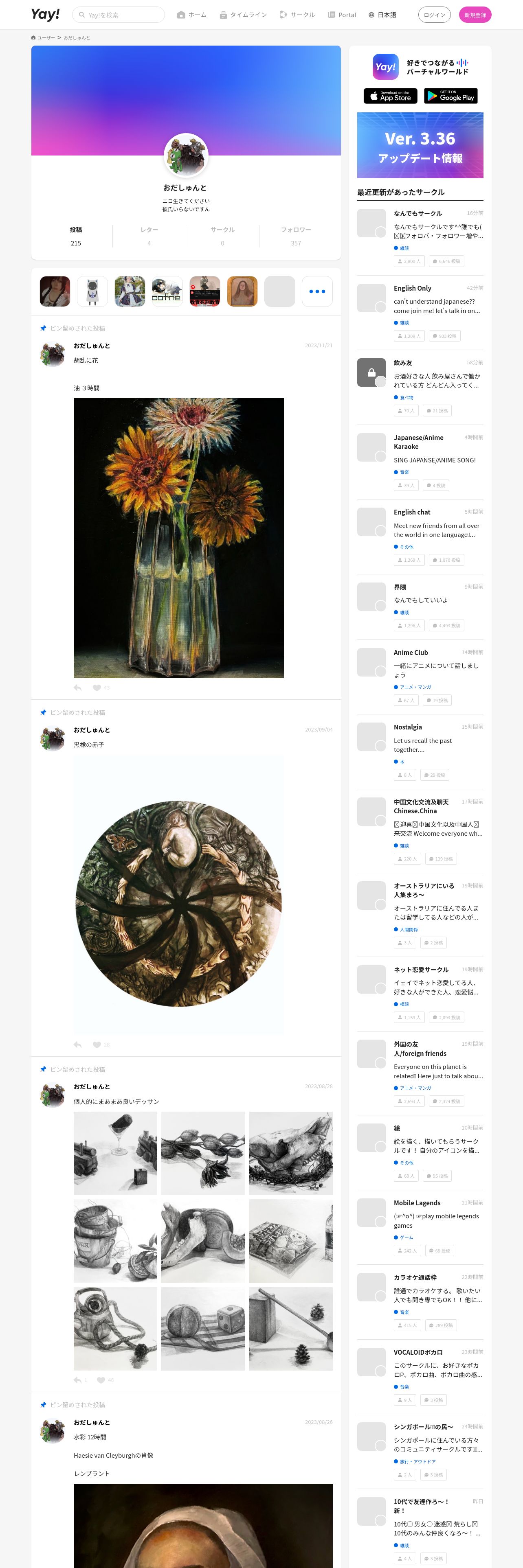Expand the 日本語 language selector
Screen dimensions: 523x1568
[x=382, y=15]
